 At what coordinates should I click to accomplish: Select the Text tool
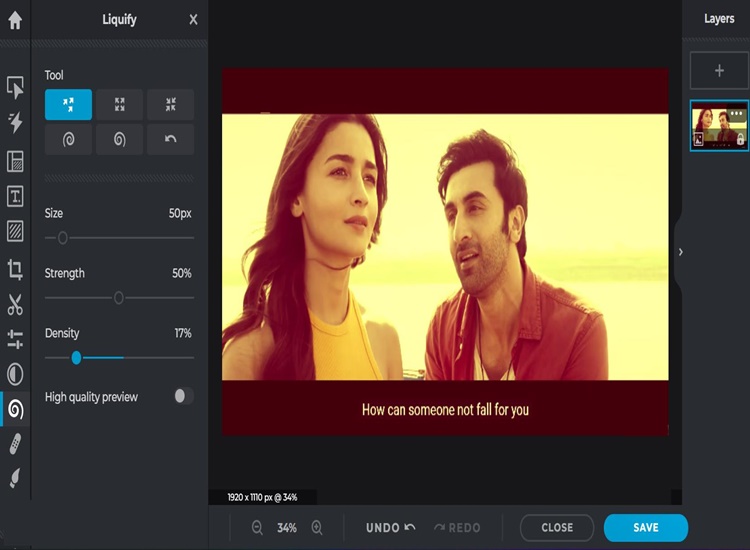[x=15, y=196]
